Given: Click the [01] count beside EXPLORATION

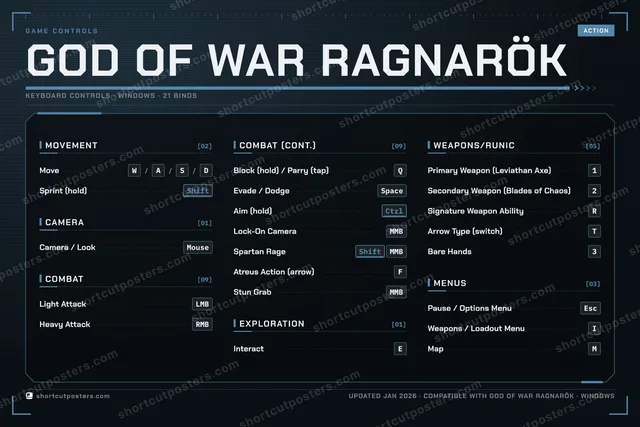Looking at the screenshot, I should pos(399,325).
